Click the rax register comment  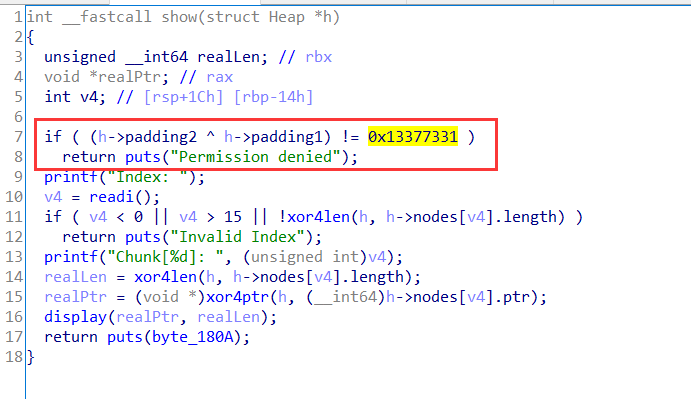pos(219,77)
